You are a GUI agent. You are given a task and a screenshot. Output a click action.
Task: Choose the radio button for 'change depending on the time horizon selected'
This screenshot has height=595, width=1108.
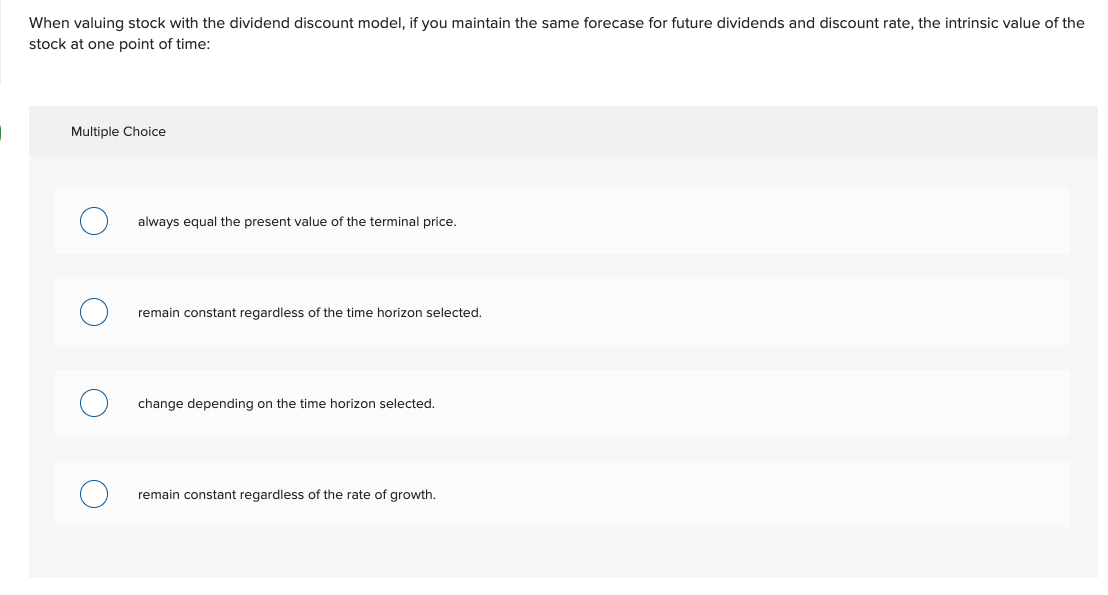point(93,402)
